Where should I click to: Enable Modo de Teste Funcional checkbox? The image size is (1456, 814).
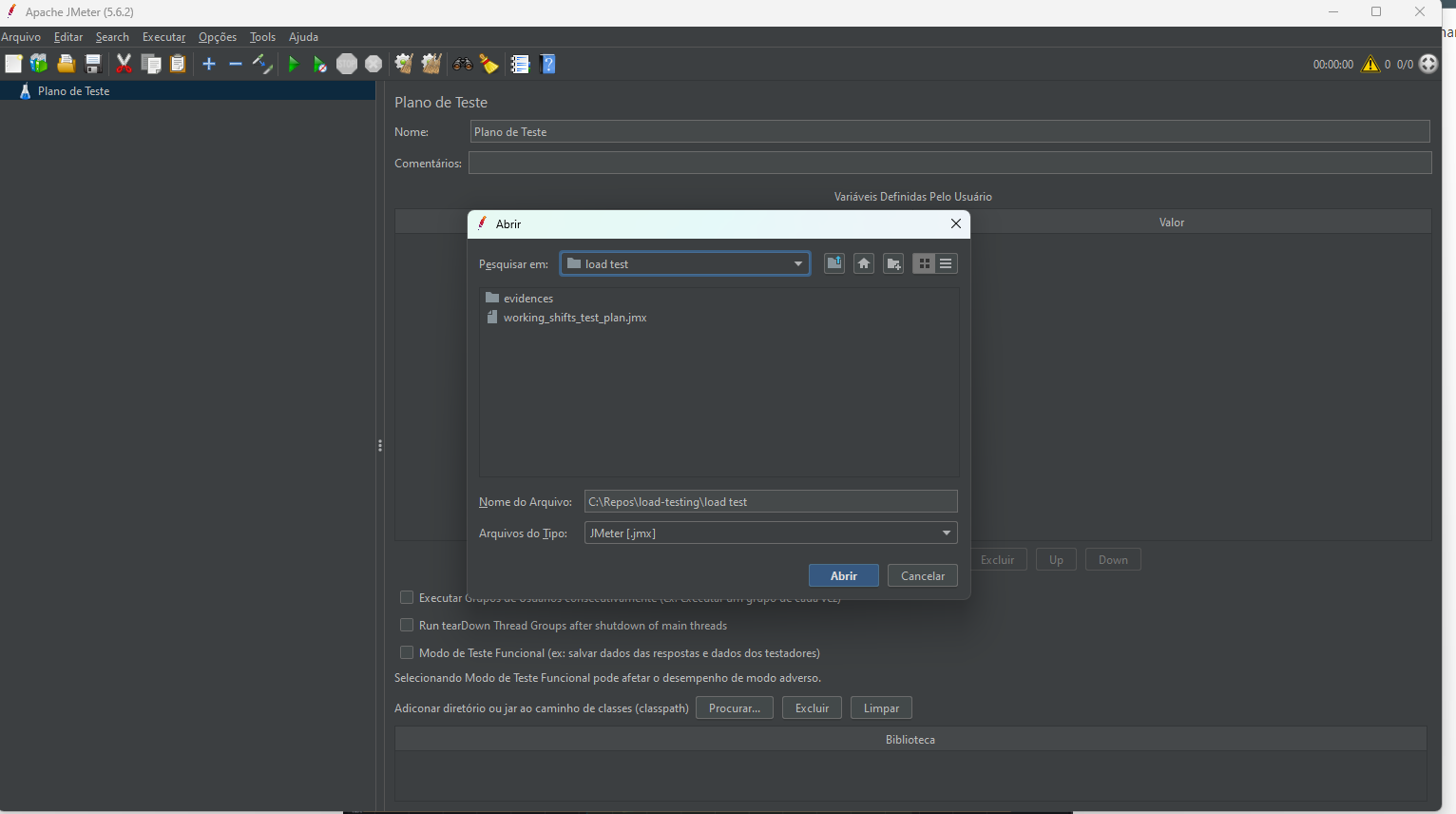click(407, 652)
